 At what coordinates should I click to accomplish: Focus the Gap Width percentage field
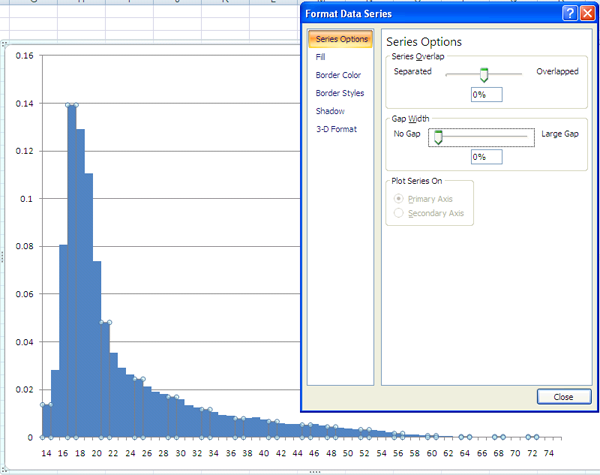[x=486, y=157]
